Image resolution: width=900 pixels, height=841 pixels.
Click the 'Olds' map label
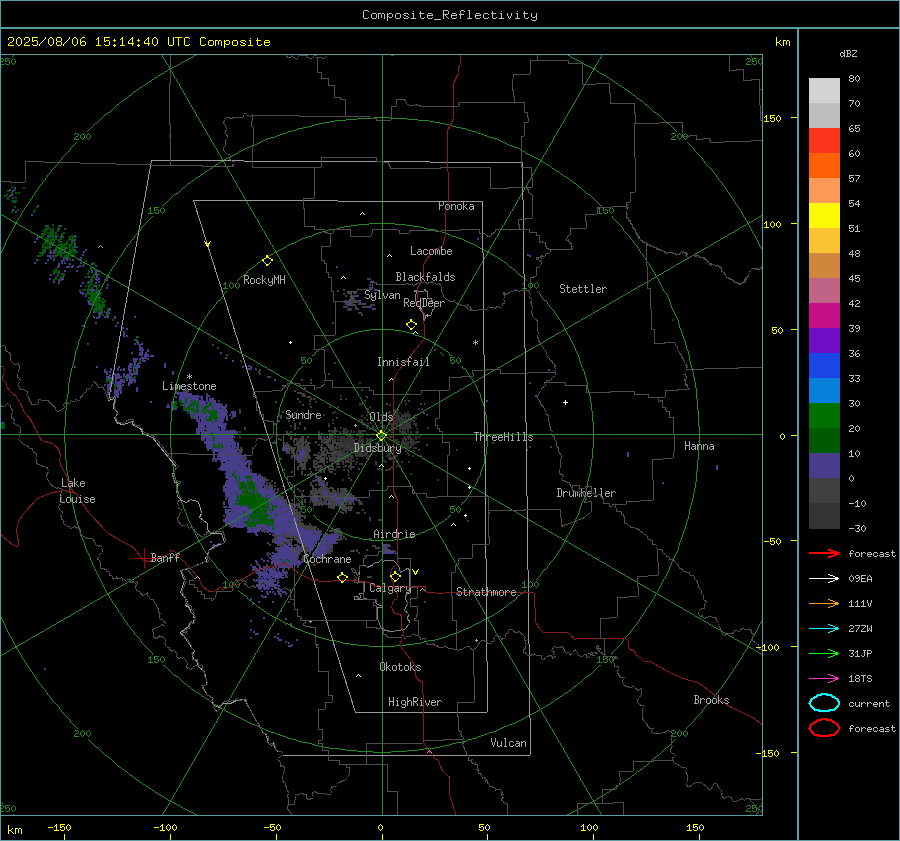coord(381,417)
